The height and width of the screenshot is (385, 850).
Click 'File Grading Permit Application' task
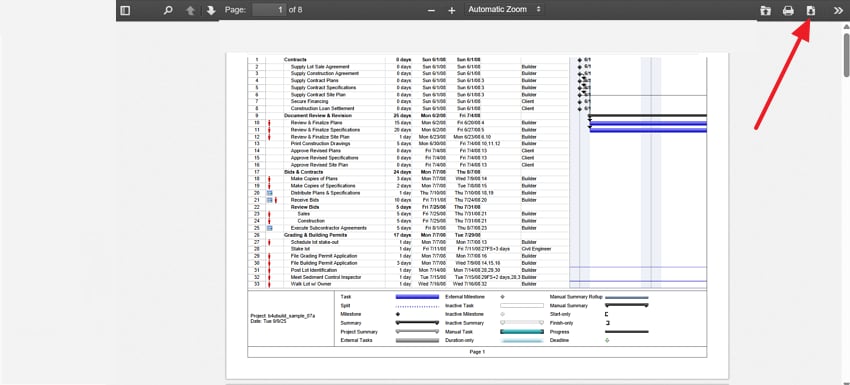(324, 256)
